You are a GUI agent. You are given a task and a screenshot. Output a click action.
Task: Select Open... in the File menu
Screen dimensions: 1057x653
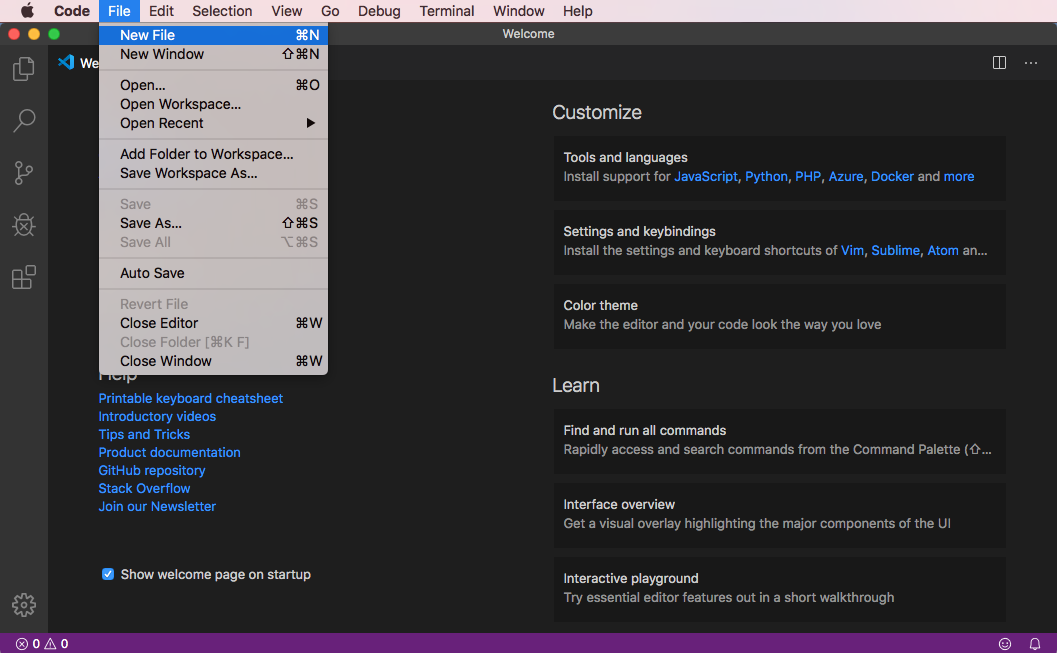pyautogui.click(x=213, y=85)
